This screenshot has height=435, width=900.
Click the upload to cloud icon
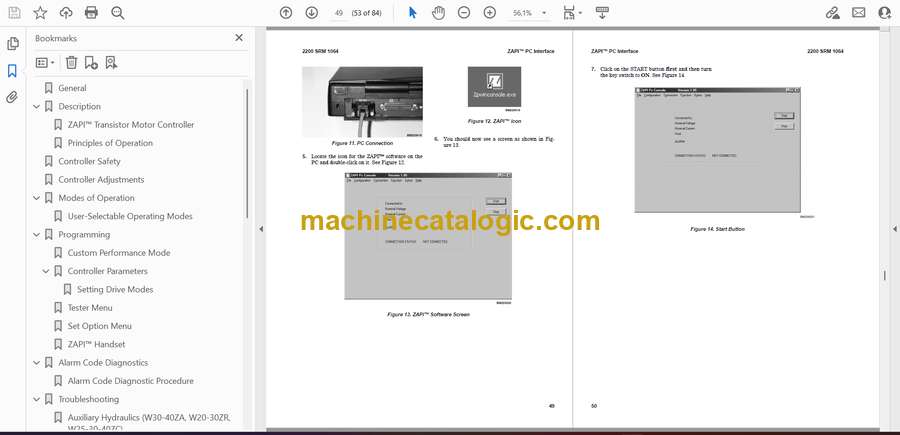point(66,13)
